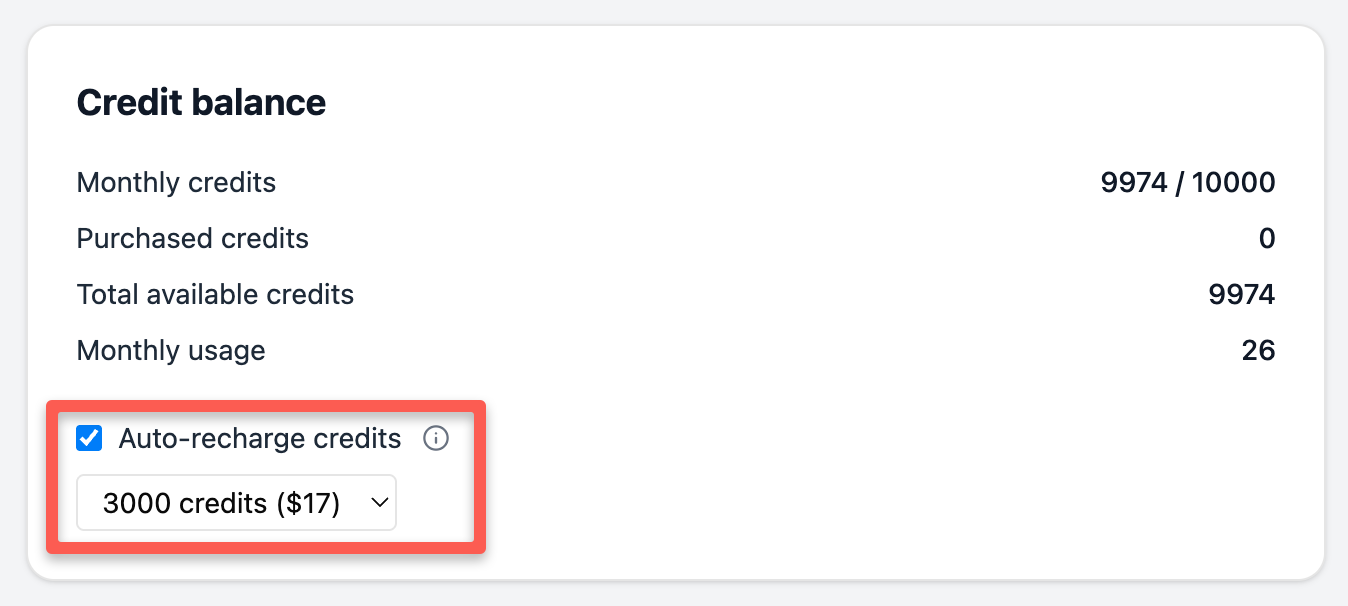Click the info icon beside Auto-recharge credits
This screenshot has width=1348, height=606.
436,439
